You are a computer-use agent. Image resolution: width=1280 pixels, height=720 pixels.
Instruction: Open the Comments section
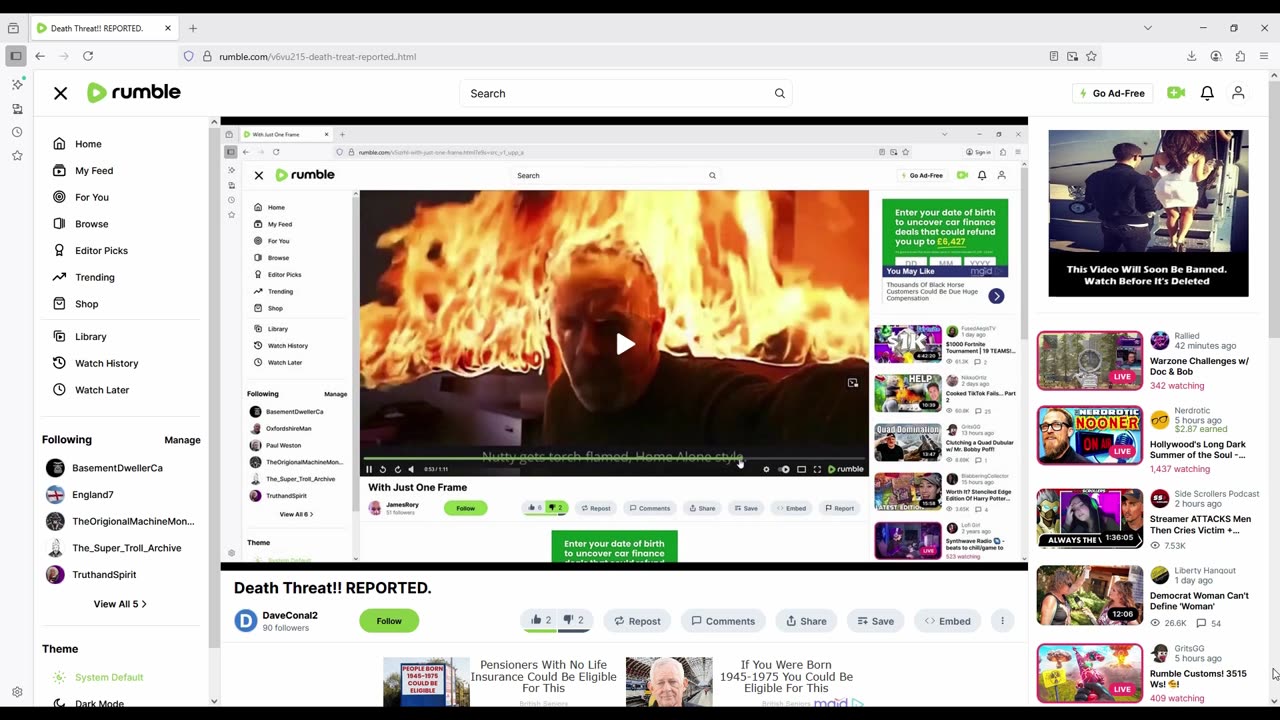pyautogui.click(x=723, y=621)
